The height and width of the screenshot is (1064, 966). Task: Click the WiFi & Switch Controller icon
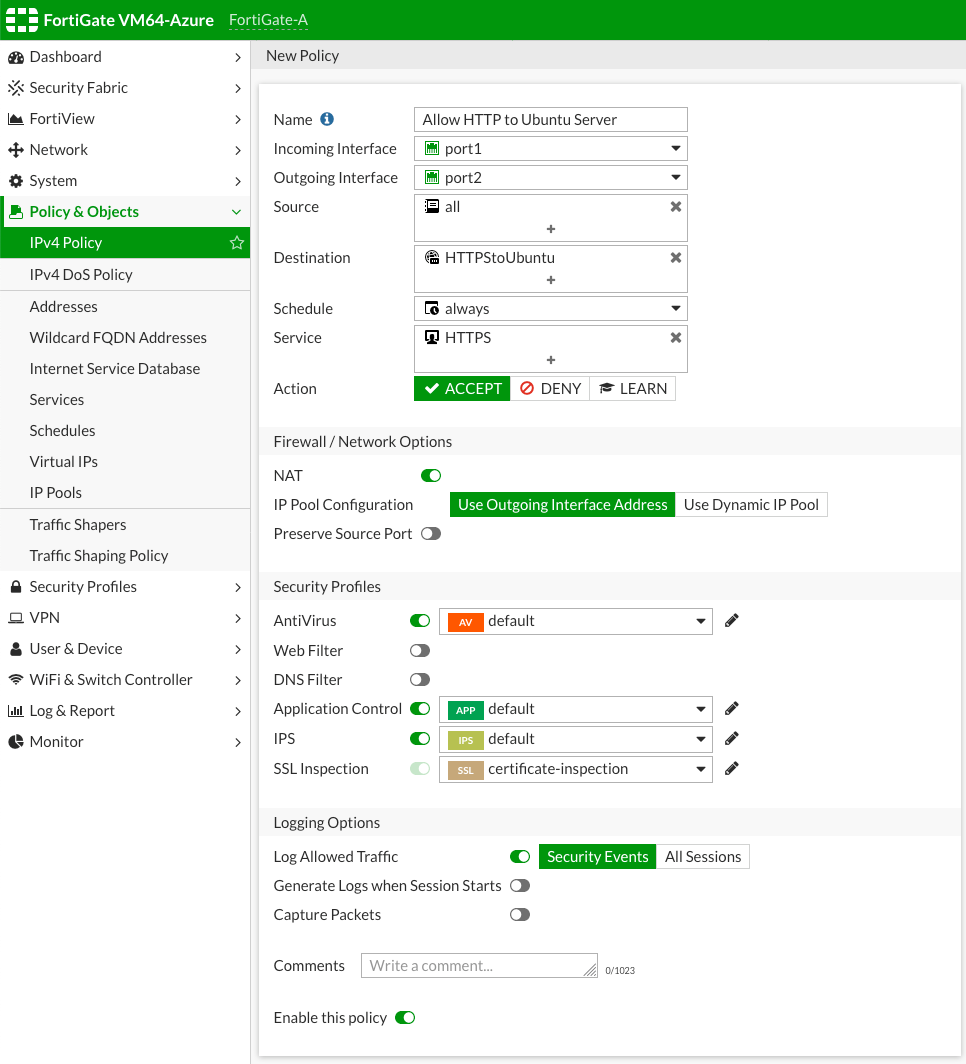coord(16,680)
